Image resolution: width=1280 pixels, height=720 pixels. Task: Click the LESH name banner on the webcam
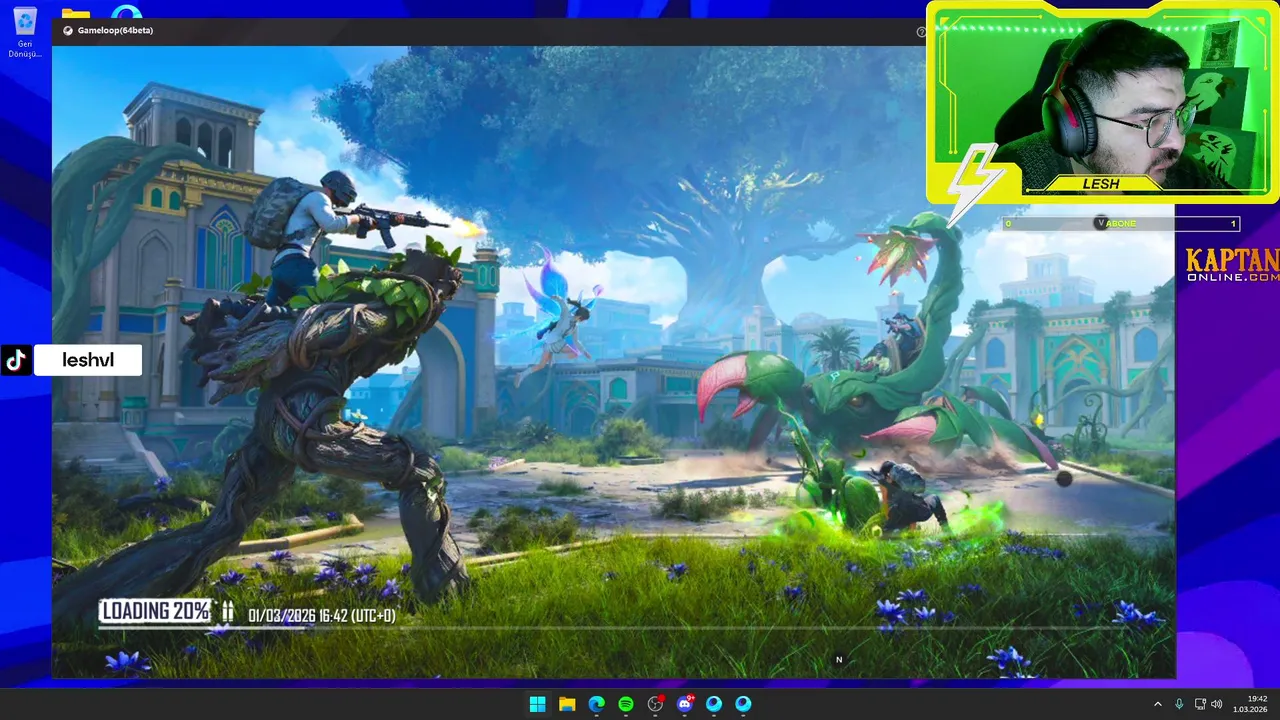pos(1101,184)
